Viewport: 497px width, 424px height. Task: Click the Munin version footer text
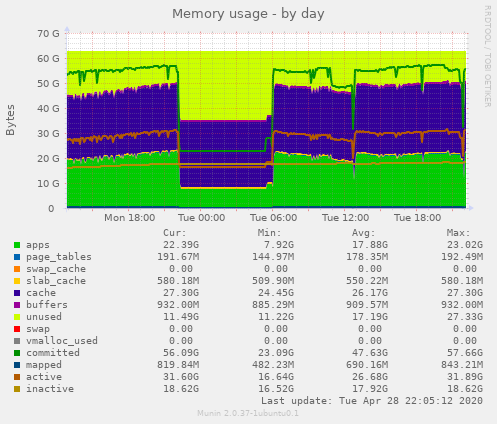coord(248,414)
